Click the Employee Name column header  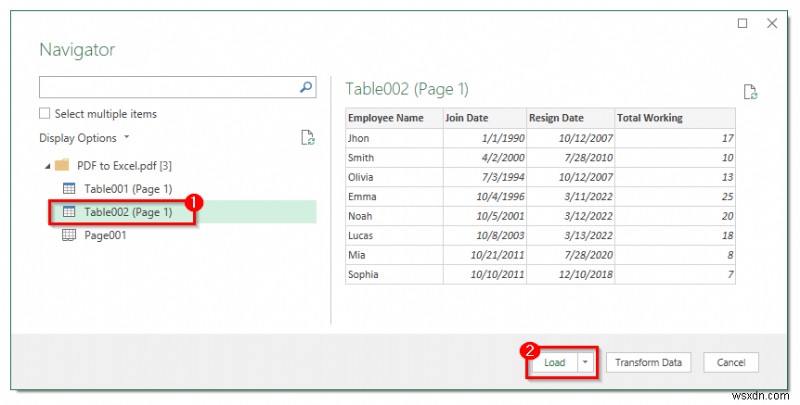pos(394,118)
